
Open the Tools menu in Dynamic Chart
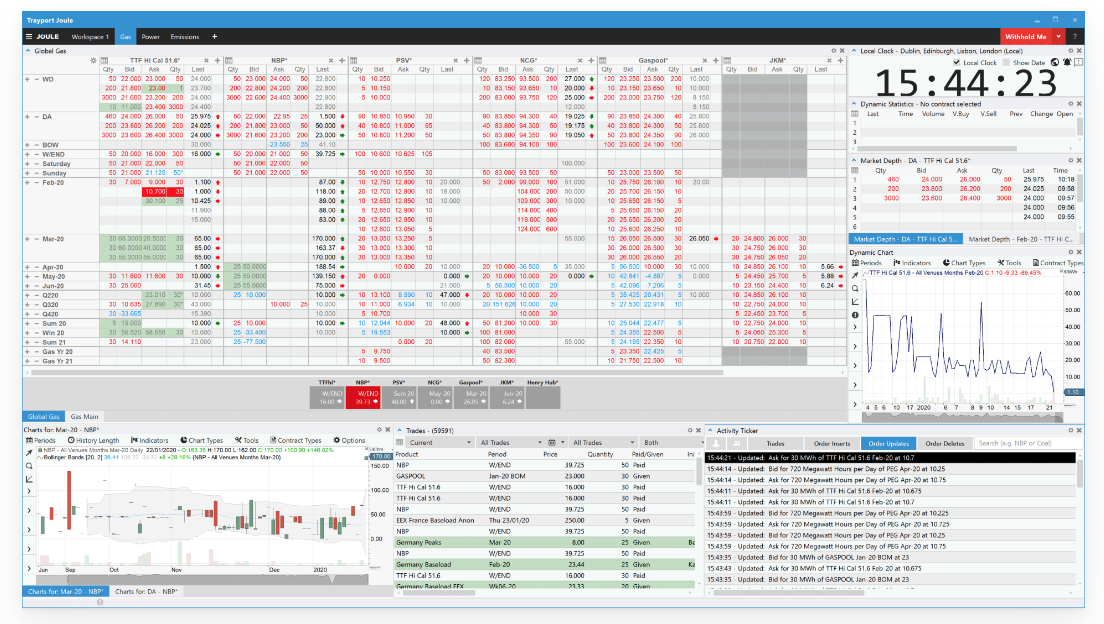[1011, 262]
